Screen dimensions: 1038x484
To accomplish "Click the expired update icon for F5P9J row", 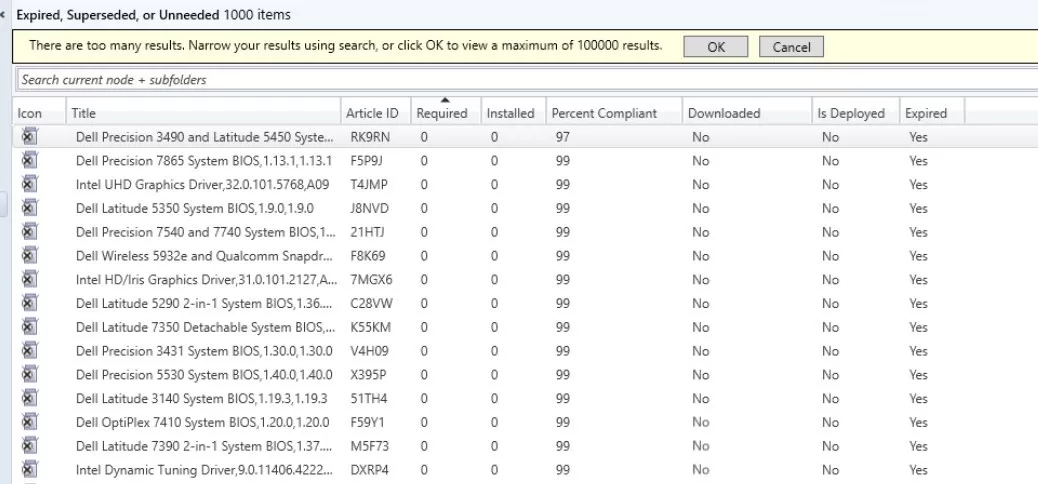I will (x=28, y=160).
